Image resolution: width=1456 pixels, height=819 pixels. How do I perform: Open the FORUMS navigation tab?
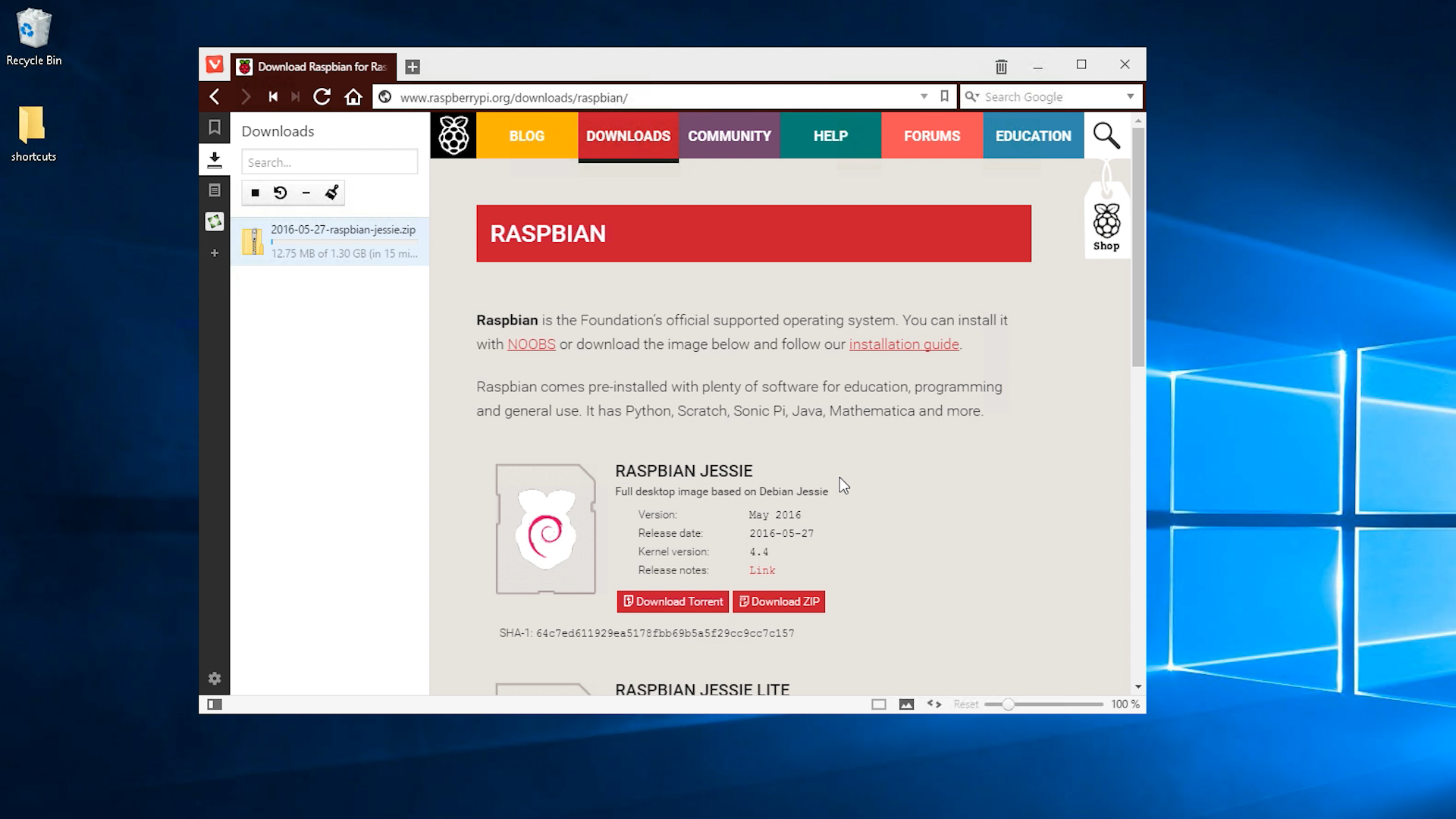point(932,136)
